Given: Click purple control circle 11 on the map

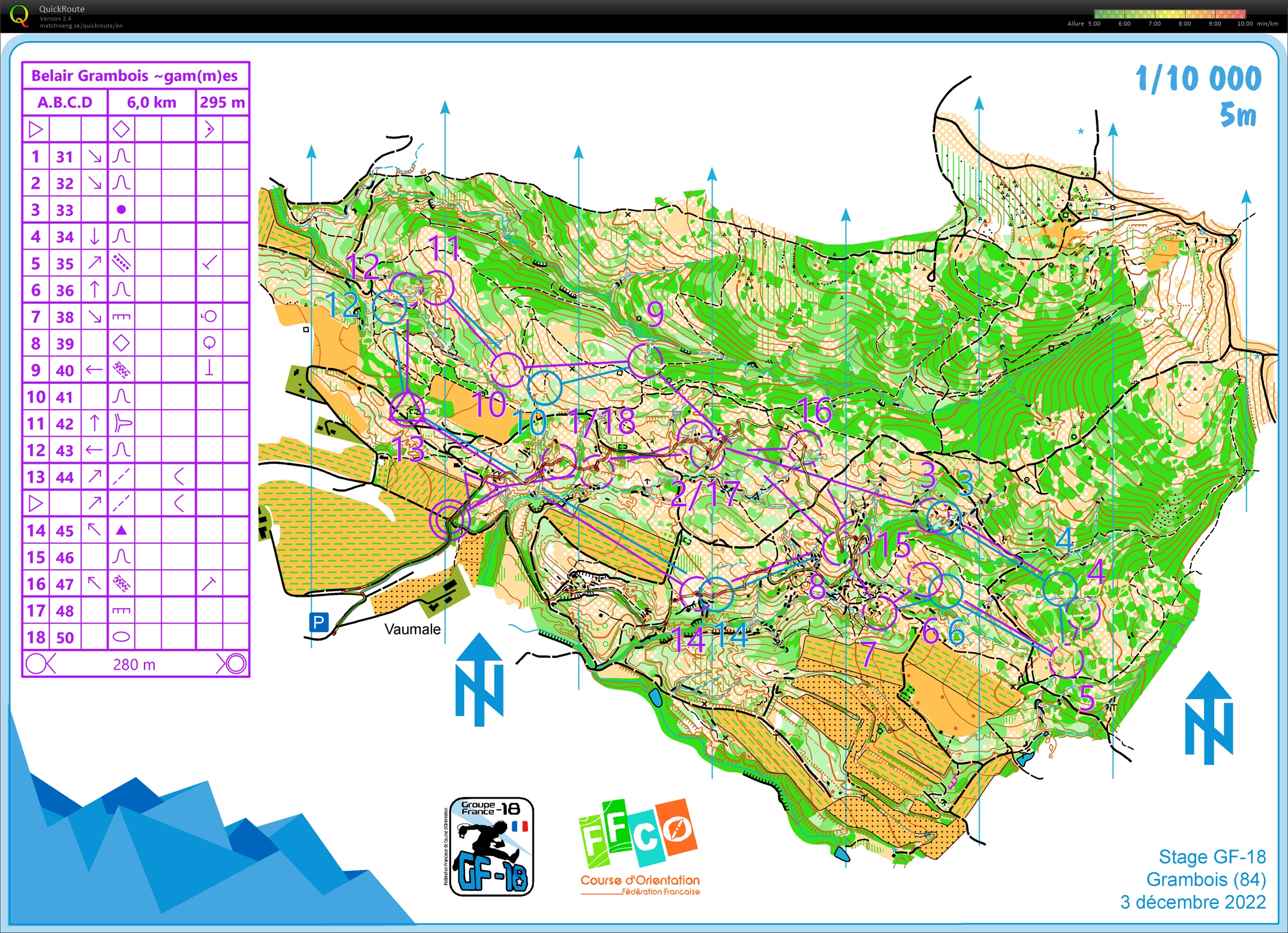Looking at the screenshot, I should click(x=437, y=288).
